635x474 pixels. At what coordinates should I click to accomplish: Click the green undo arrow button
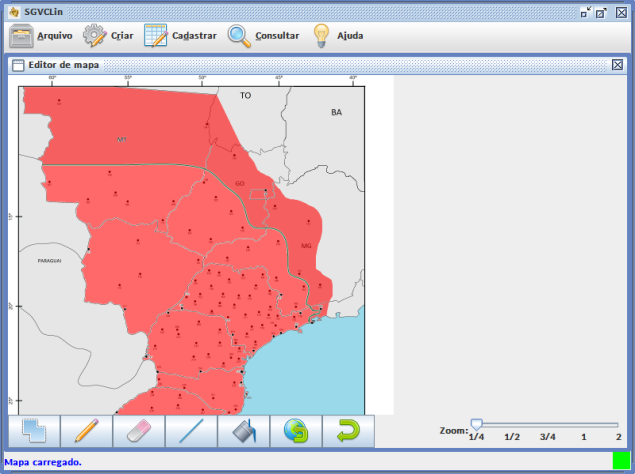point(348,431)
